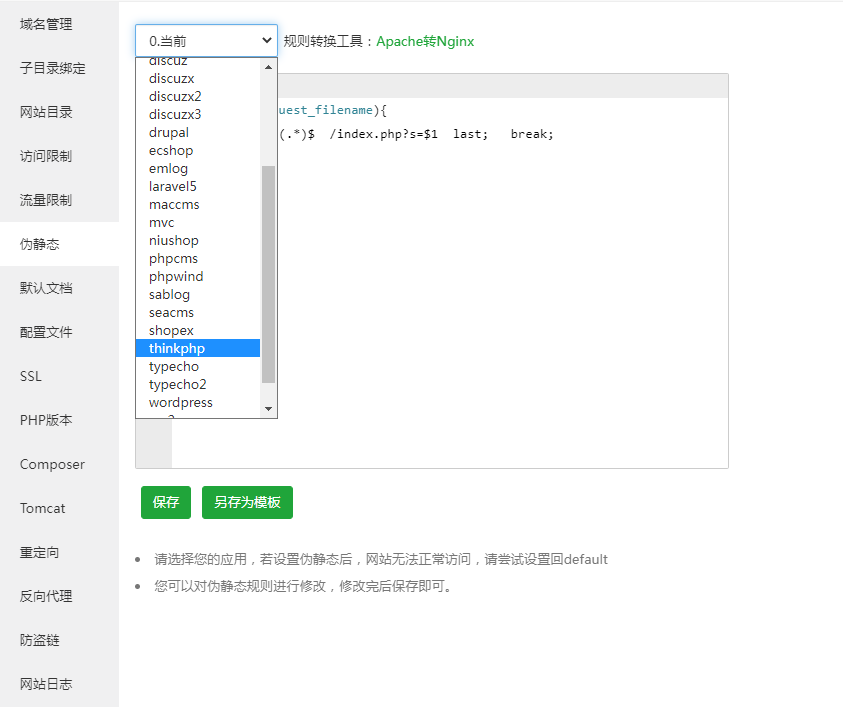Open 反向代理 settings
843x707 pixels.
44,596
